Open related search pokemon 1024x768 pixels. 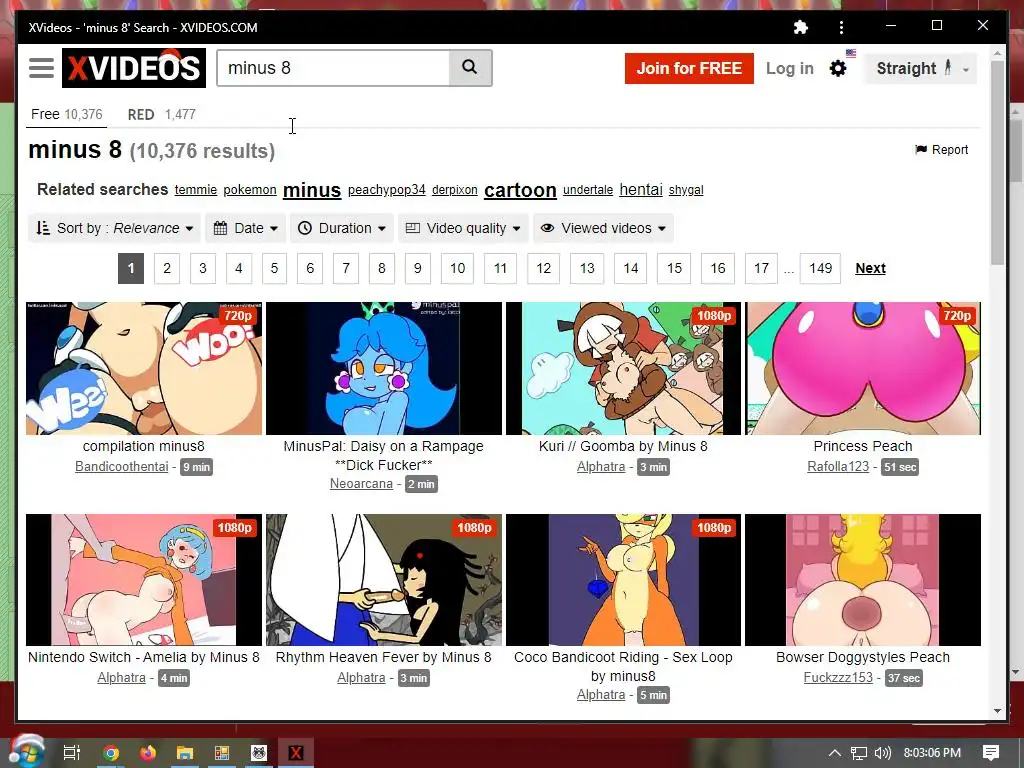(250, 189)
